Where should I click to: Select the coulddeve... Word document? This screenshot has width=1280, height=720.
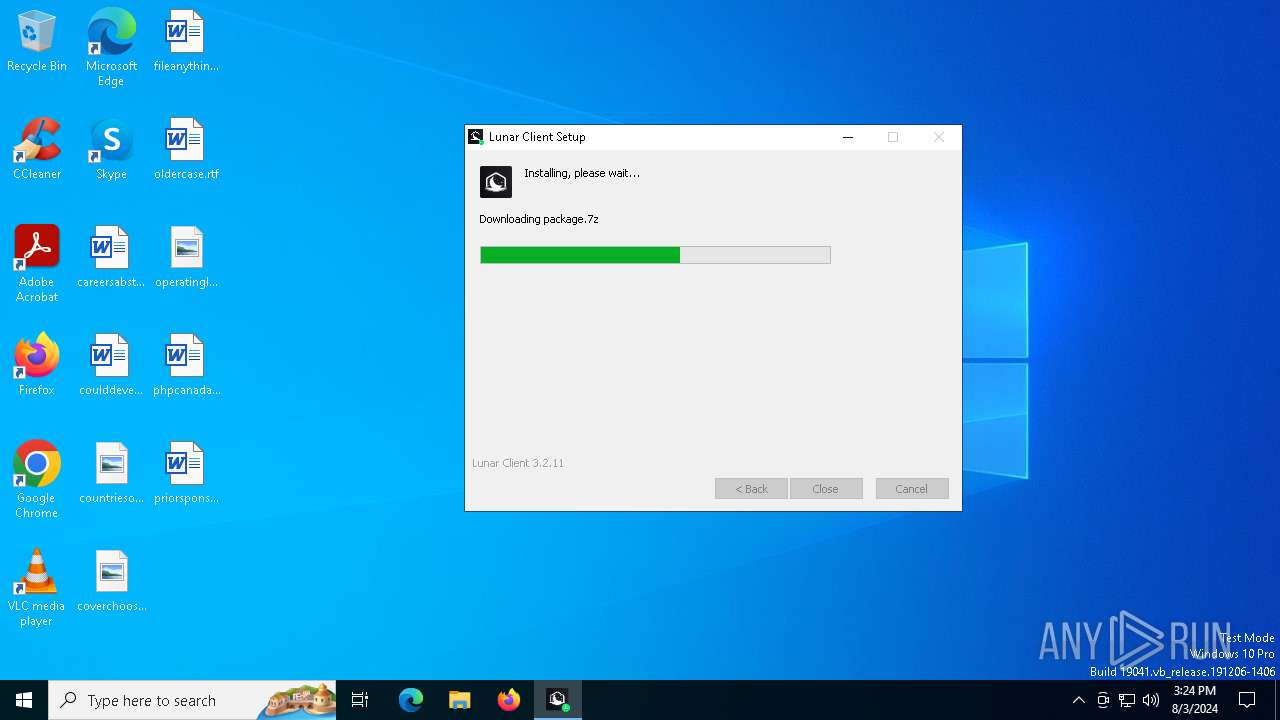(x=111, y=366)
